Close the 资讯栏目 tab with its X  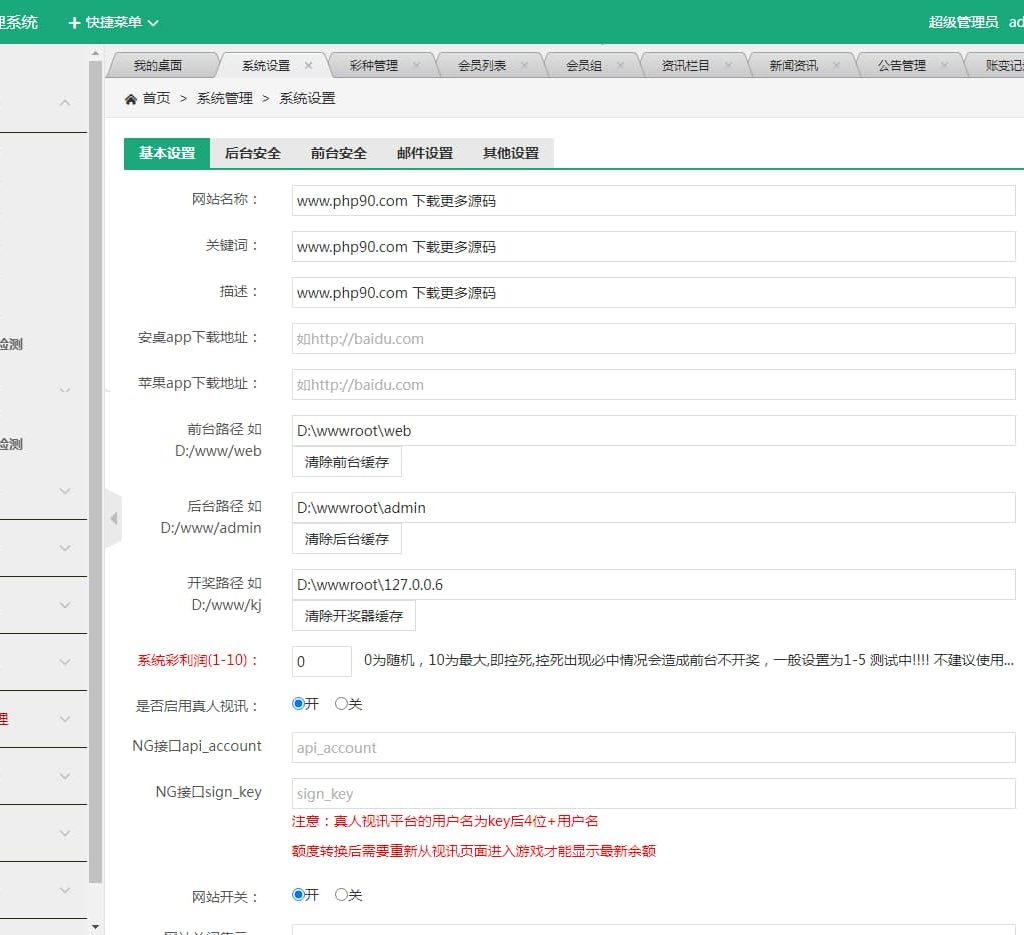(728, 65)
